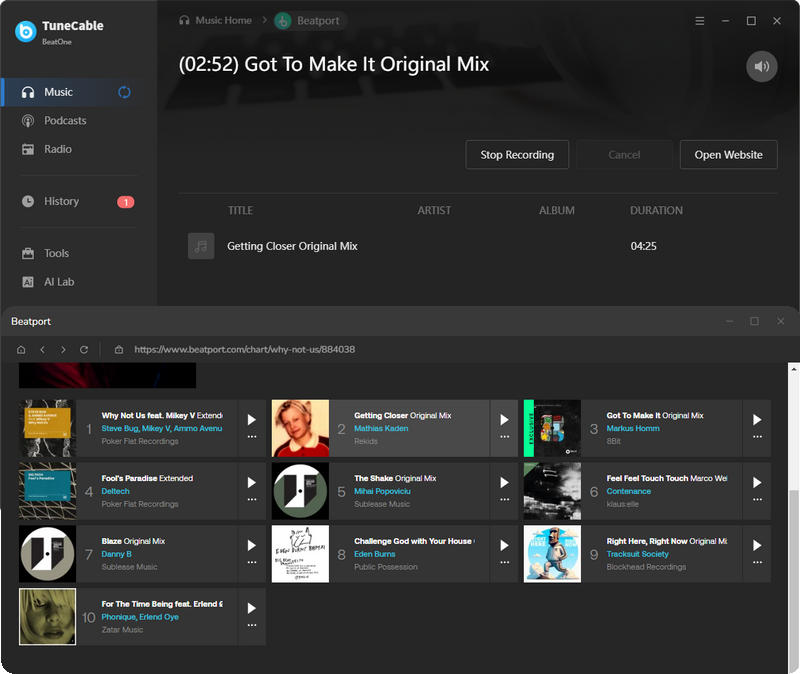Open the Tools section
Screen dimensions: 800x674
click(x=56, y=253)
